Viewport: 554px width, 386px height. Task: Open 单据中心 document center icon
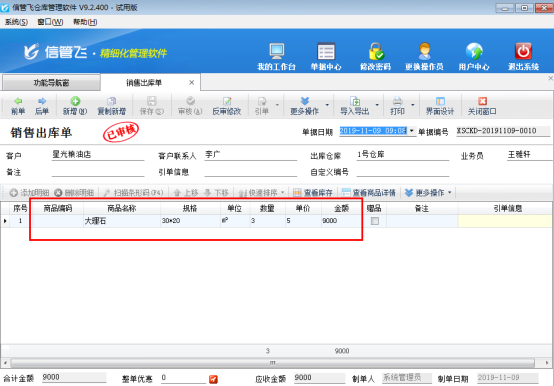(x=326, y=52)
